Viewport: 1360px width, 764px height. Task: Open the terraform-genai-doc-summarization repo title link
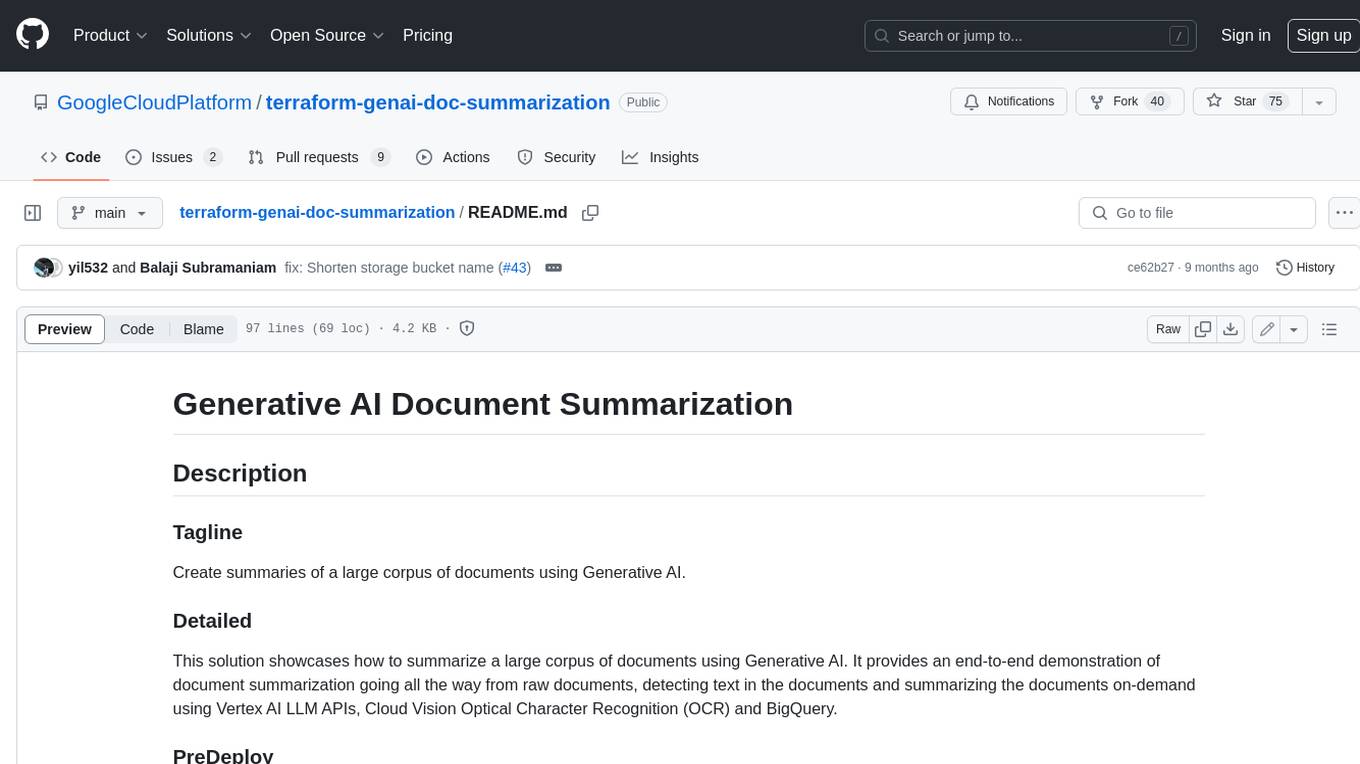coord(438,102)
